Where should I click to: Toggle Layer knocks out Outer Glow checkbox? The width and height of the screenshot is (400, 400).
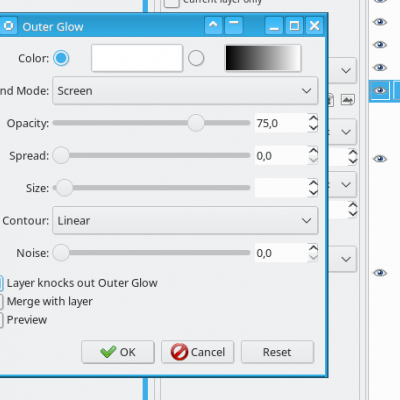[x=1, y=283]
